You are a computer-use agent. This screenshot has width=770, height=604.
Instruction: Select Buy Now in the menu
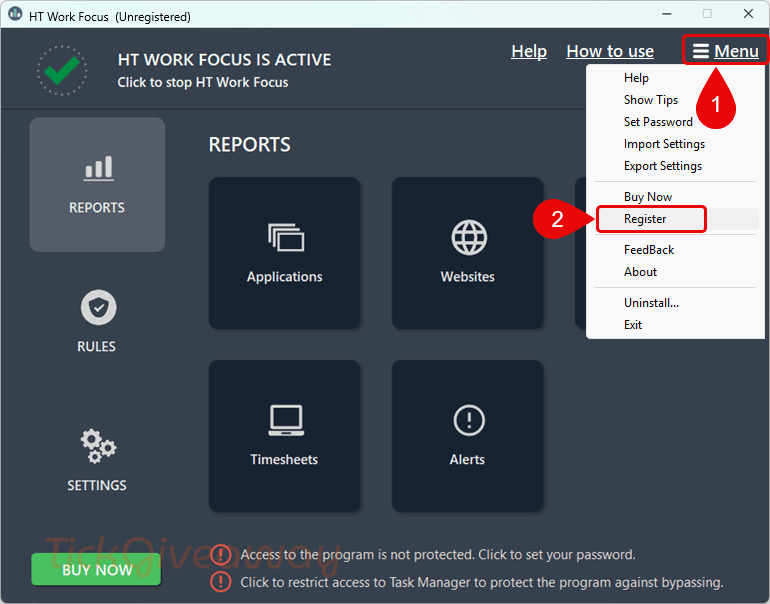point(648,197)
